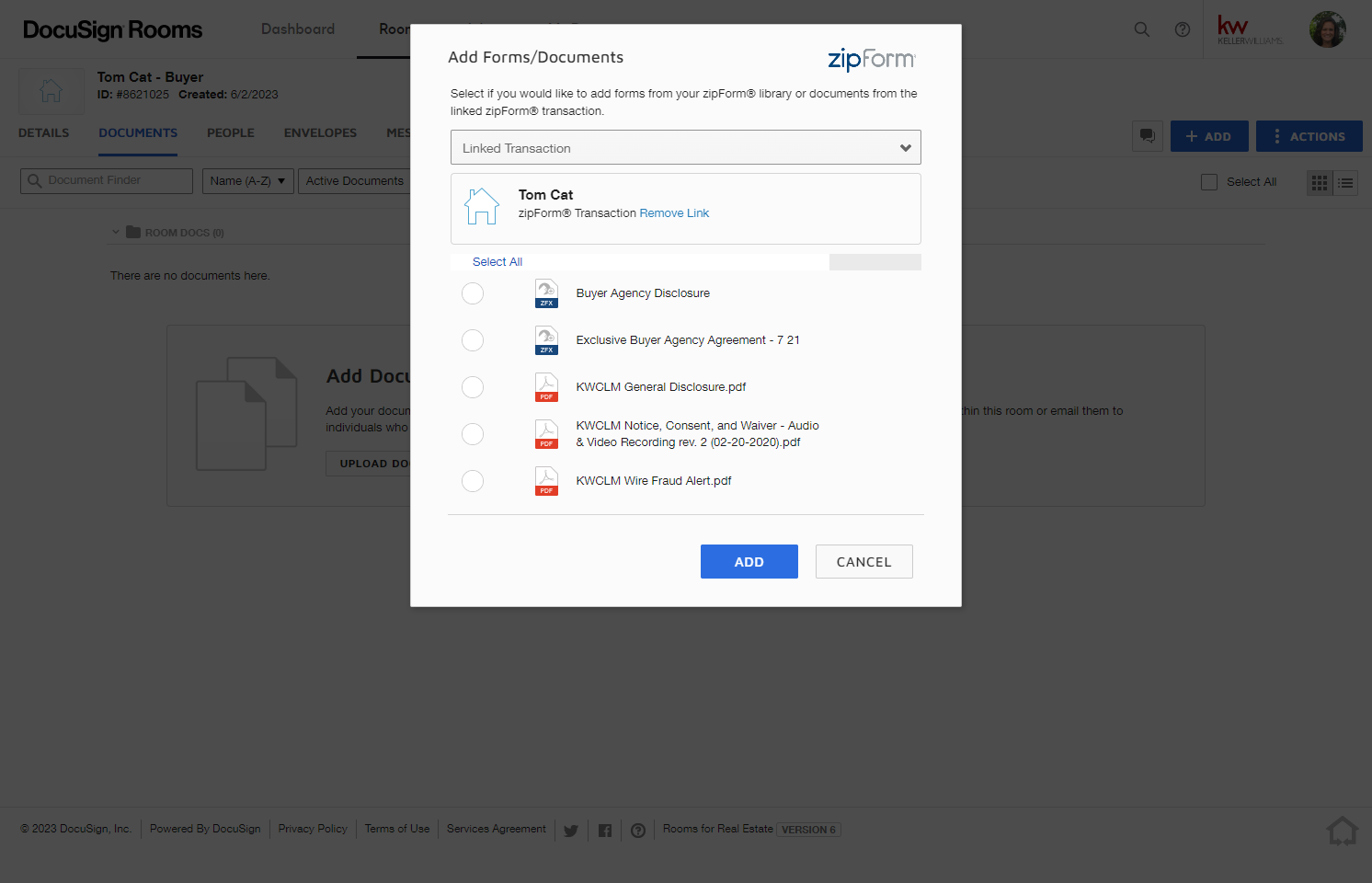Viewport: 1372px width, 883px height.
Task: Select KWCLM General Disclosure.pdf radio button
Action: [x=473, y=387]
